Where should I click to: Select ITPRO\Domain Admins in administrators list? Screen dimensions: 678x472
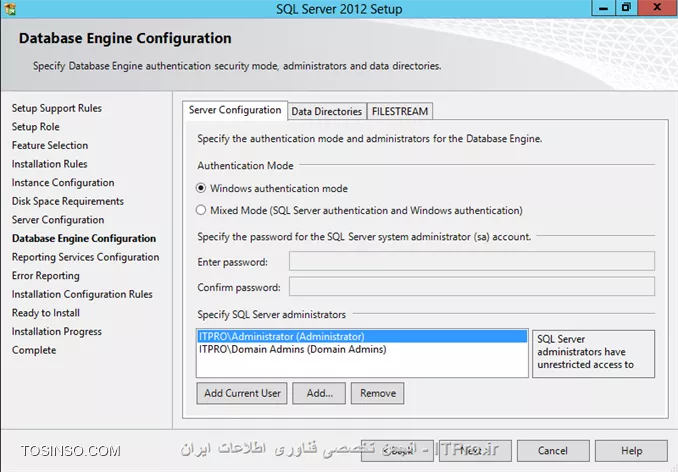[362, 349]
